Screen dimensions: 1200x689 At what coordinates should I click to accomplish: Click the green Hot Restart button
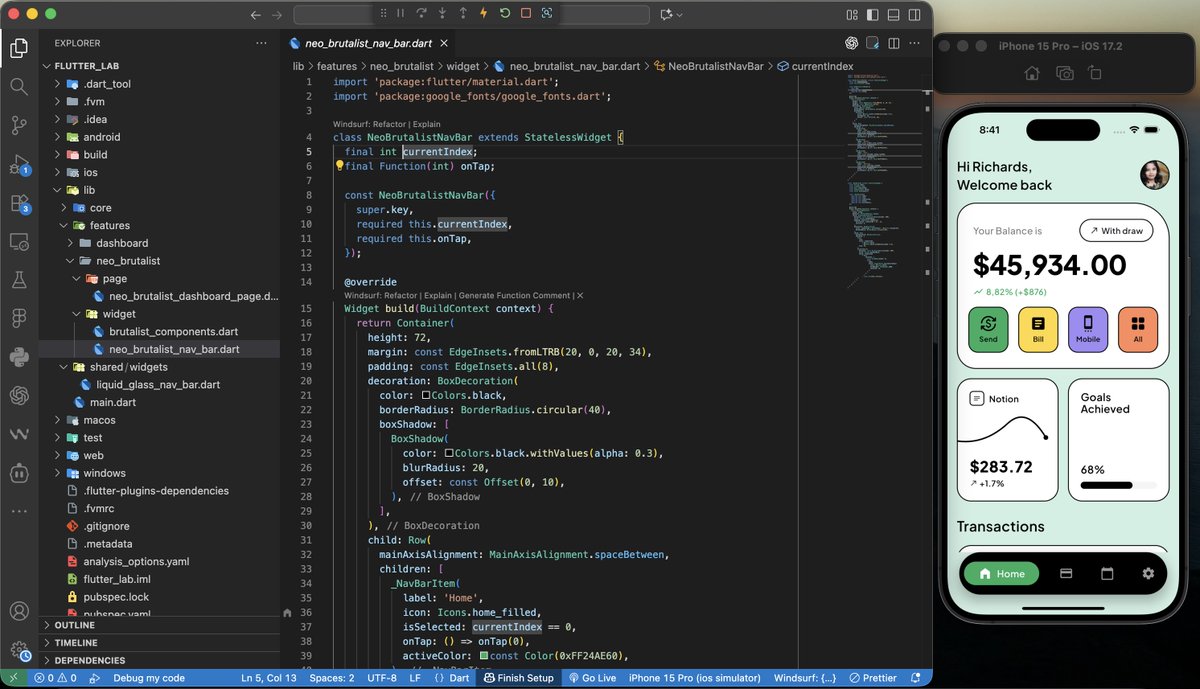[x=505, y=14]
